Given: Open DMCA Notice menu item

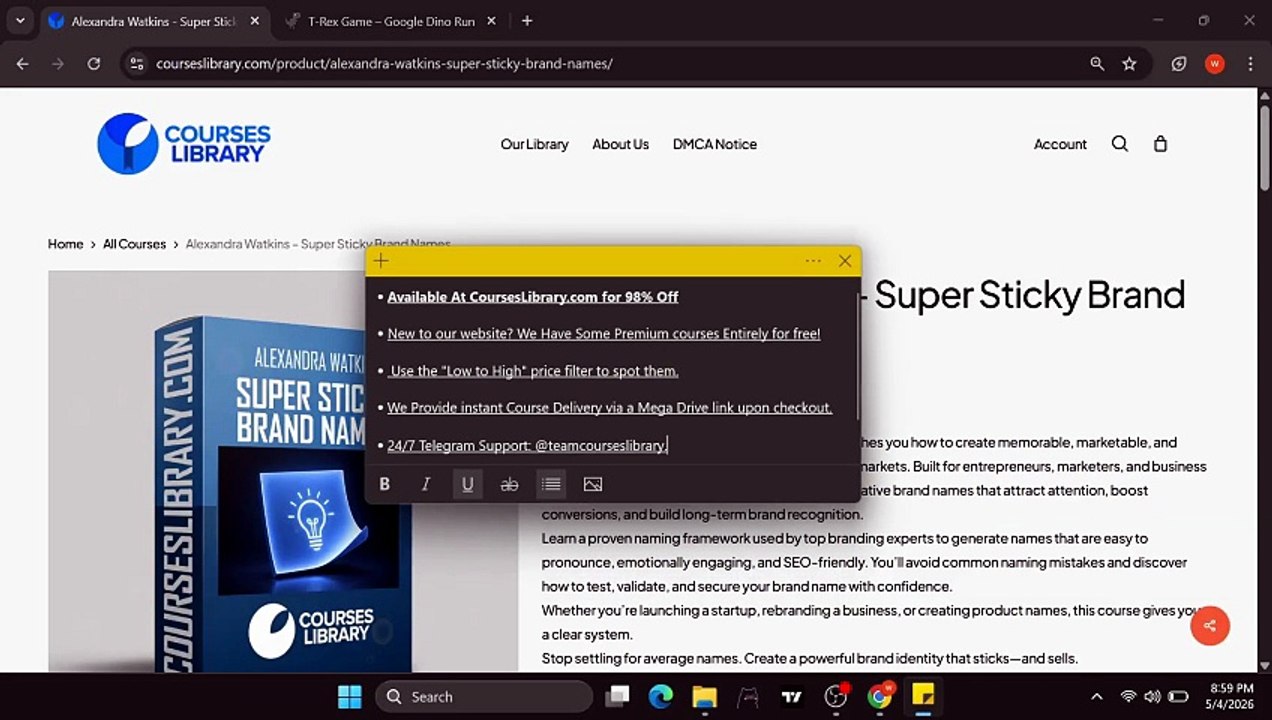Looking at the screenshot, I should [714, 144].
